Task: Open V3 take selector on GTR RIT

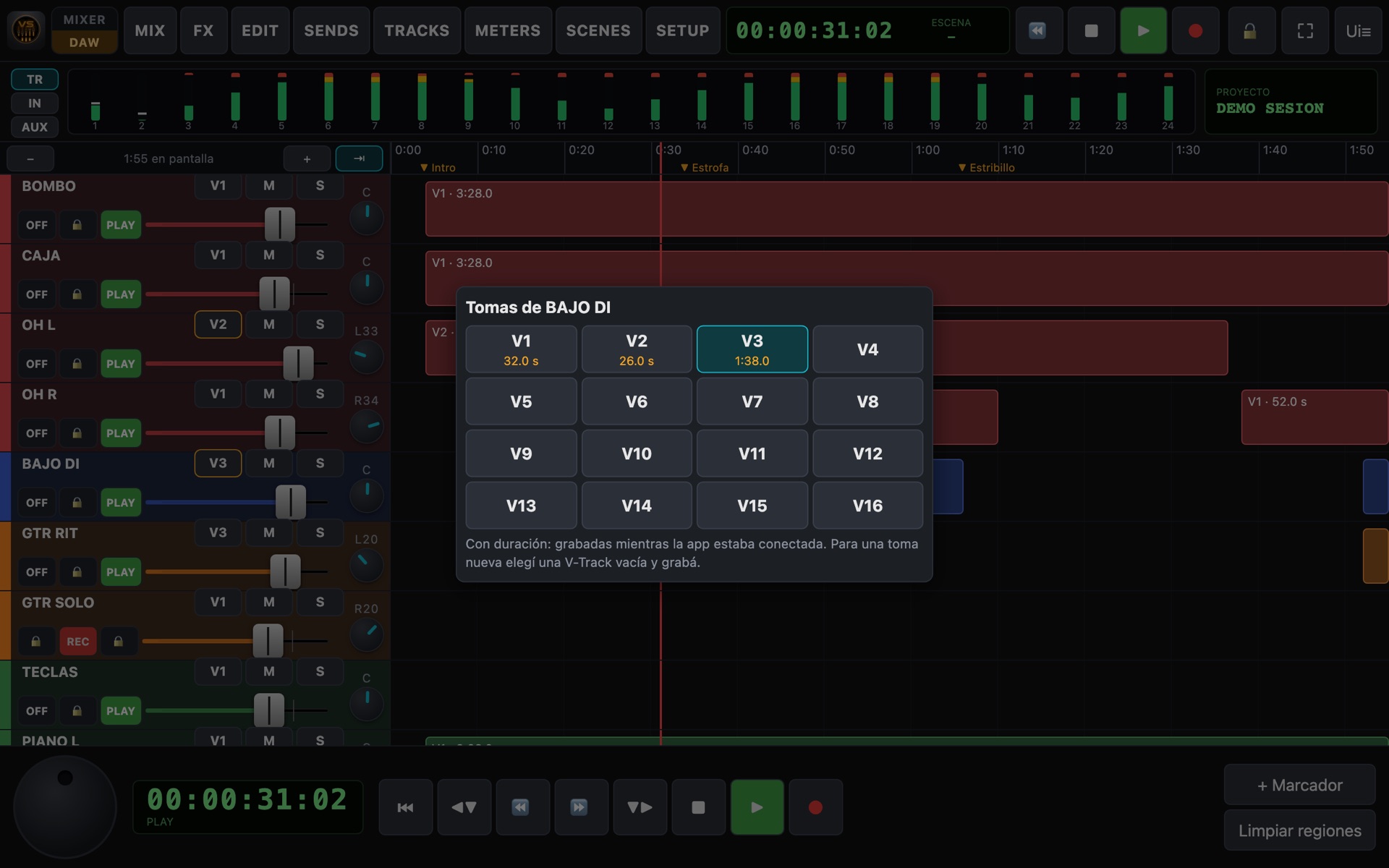Action: click(x=218, y=533)
